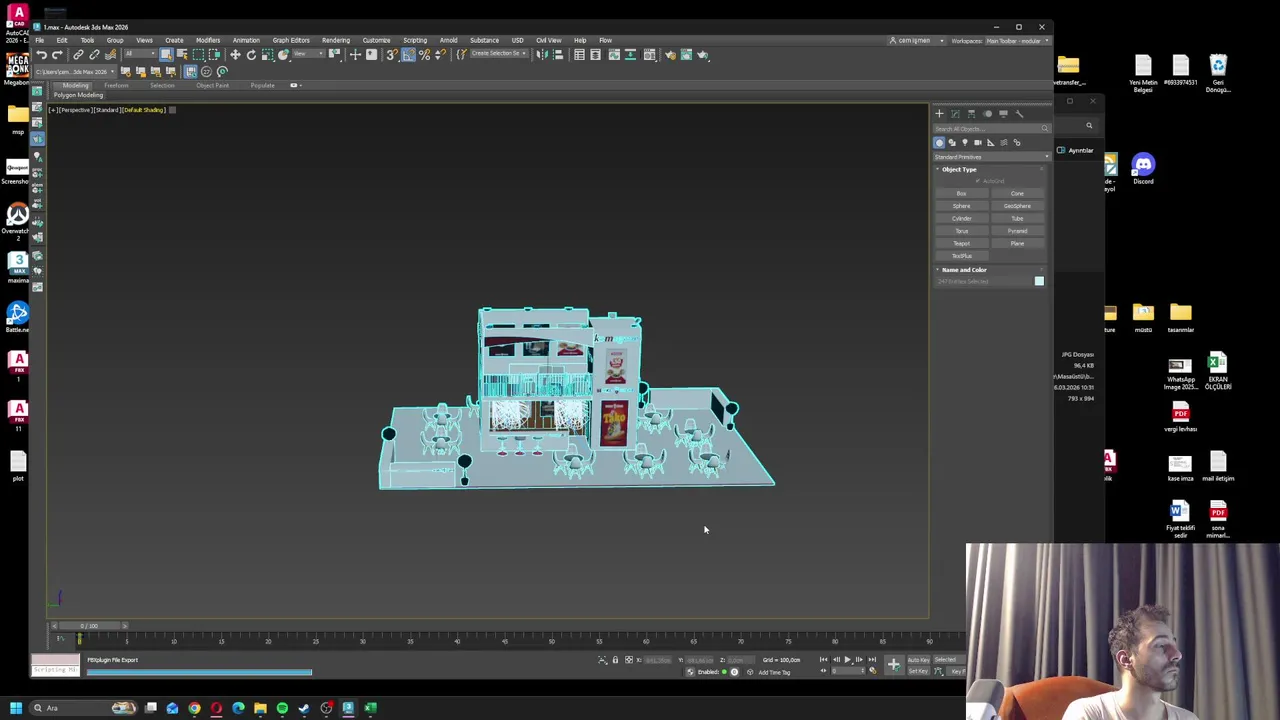Select the Space Warps category icon

point(1004,142)
